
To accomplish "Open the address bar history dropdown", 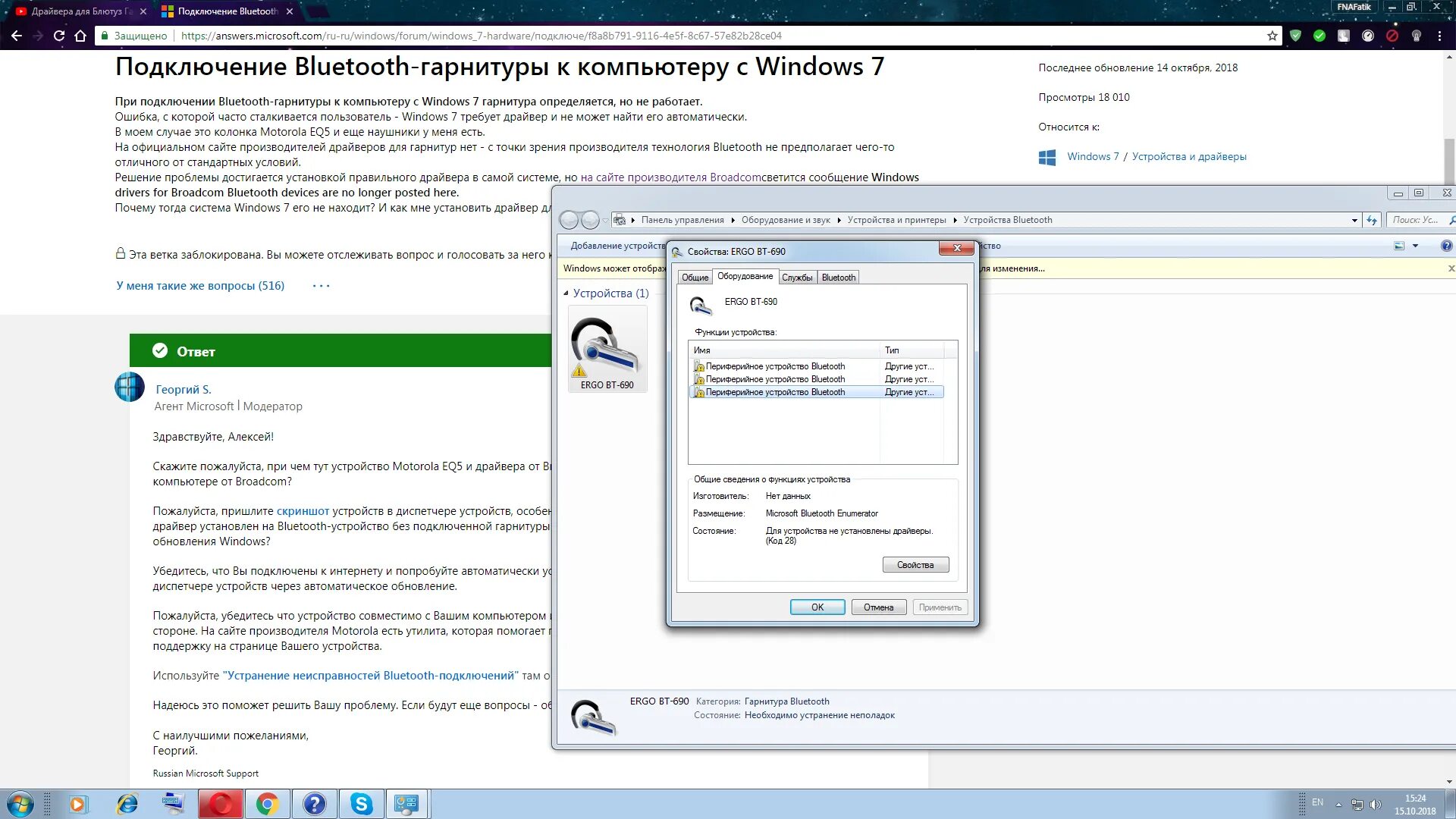I will (x=1354, y=221).
